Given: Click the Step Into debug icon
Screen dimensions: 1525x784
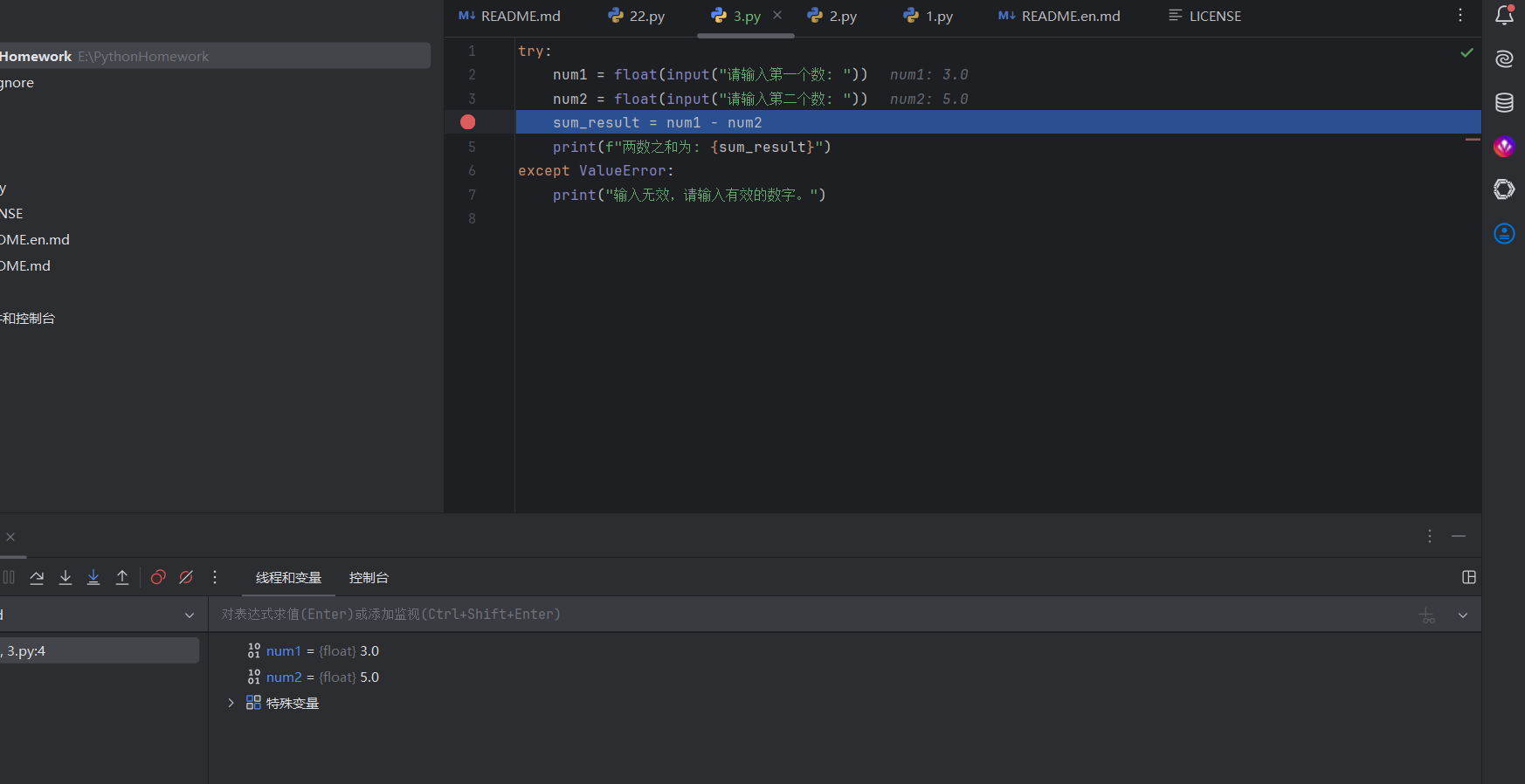Looking at the screenshot, I should (66, 578).
